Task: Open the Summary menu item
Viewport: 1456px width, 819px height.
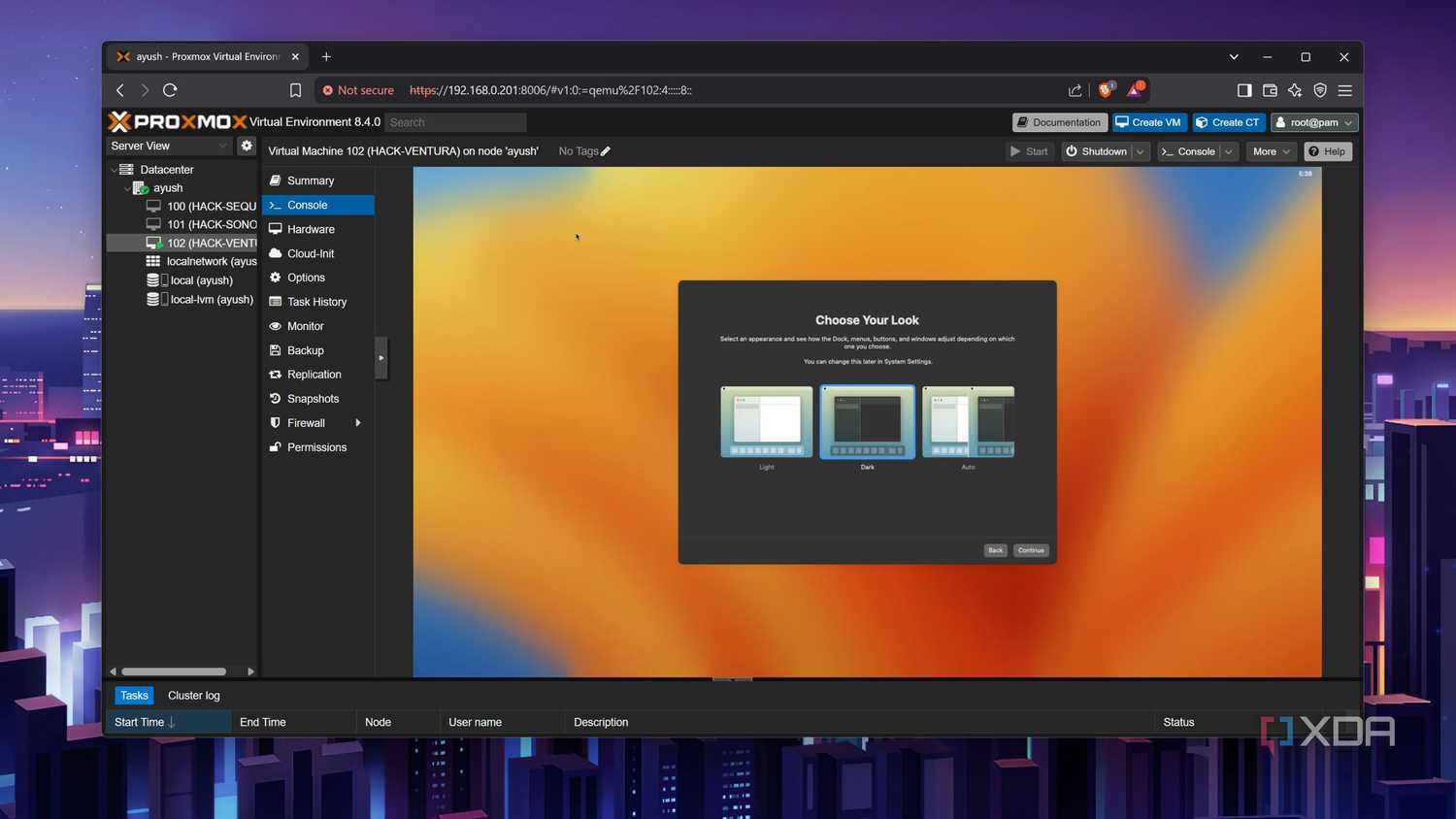Action: tap(318, 180)
